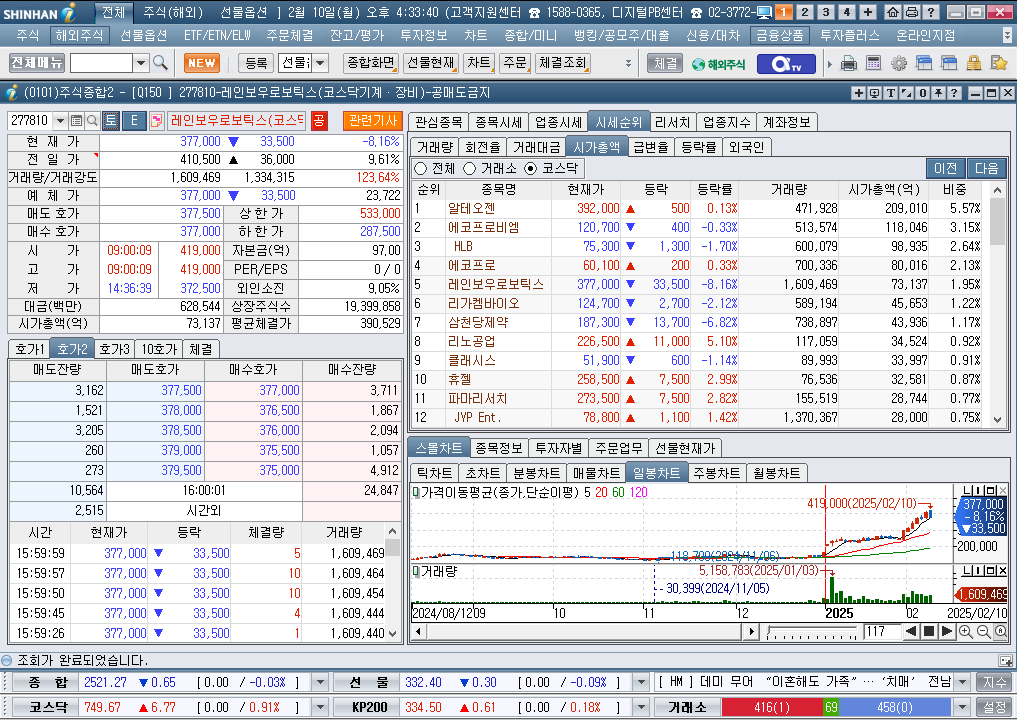Image resolution: width=1017 pixels, height=721 pixels.
Task: Click the monitor icon in title bar
Action: click(764, 12)
